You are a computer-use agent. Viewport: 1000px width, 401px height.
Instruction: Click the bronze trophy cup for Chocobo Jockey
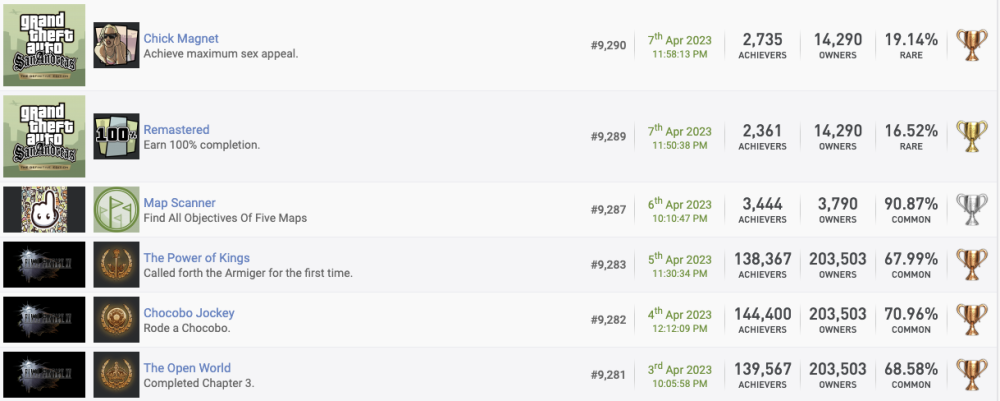point(971,320)
